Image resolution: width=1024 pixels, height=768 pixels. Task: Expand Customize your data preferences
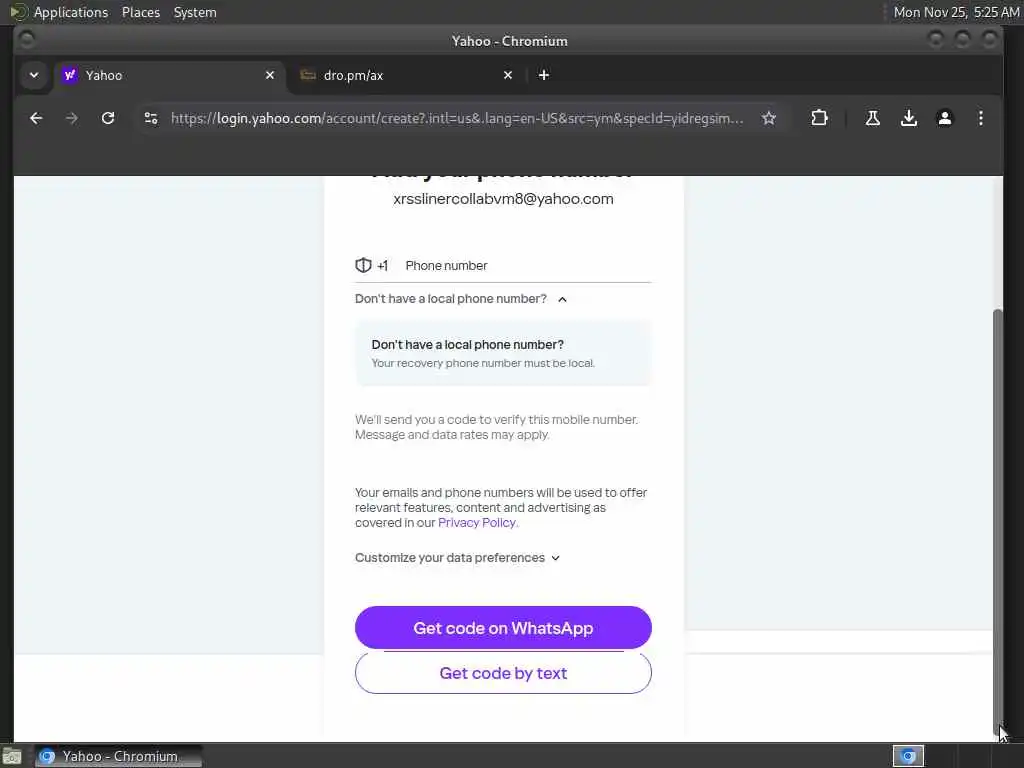[457, 558]
